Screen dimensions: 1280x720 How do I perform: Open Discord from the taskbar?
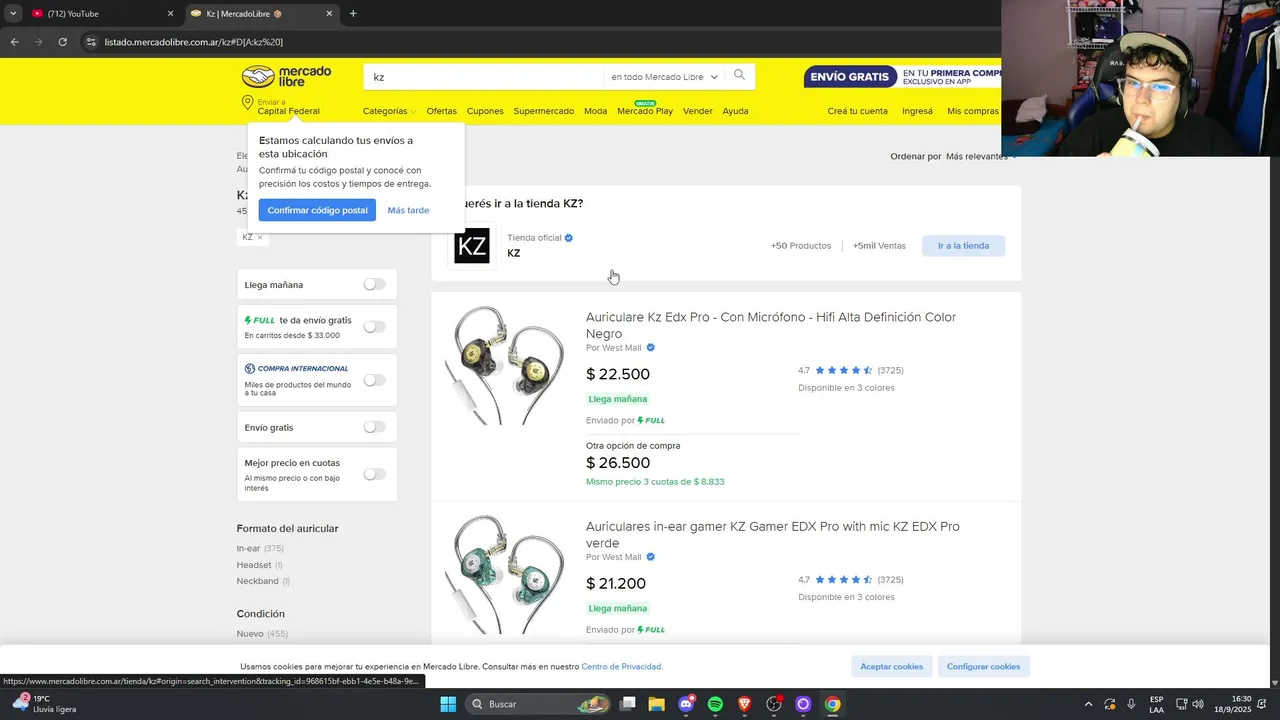[686, 704]
